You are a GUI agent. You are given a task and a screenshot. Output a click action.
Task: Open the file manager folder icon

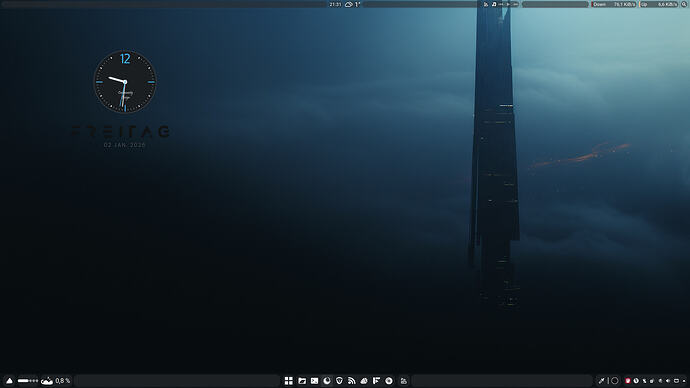(302, 381)
